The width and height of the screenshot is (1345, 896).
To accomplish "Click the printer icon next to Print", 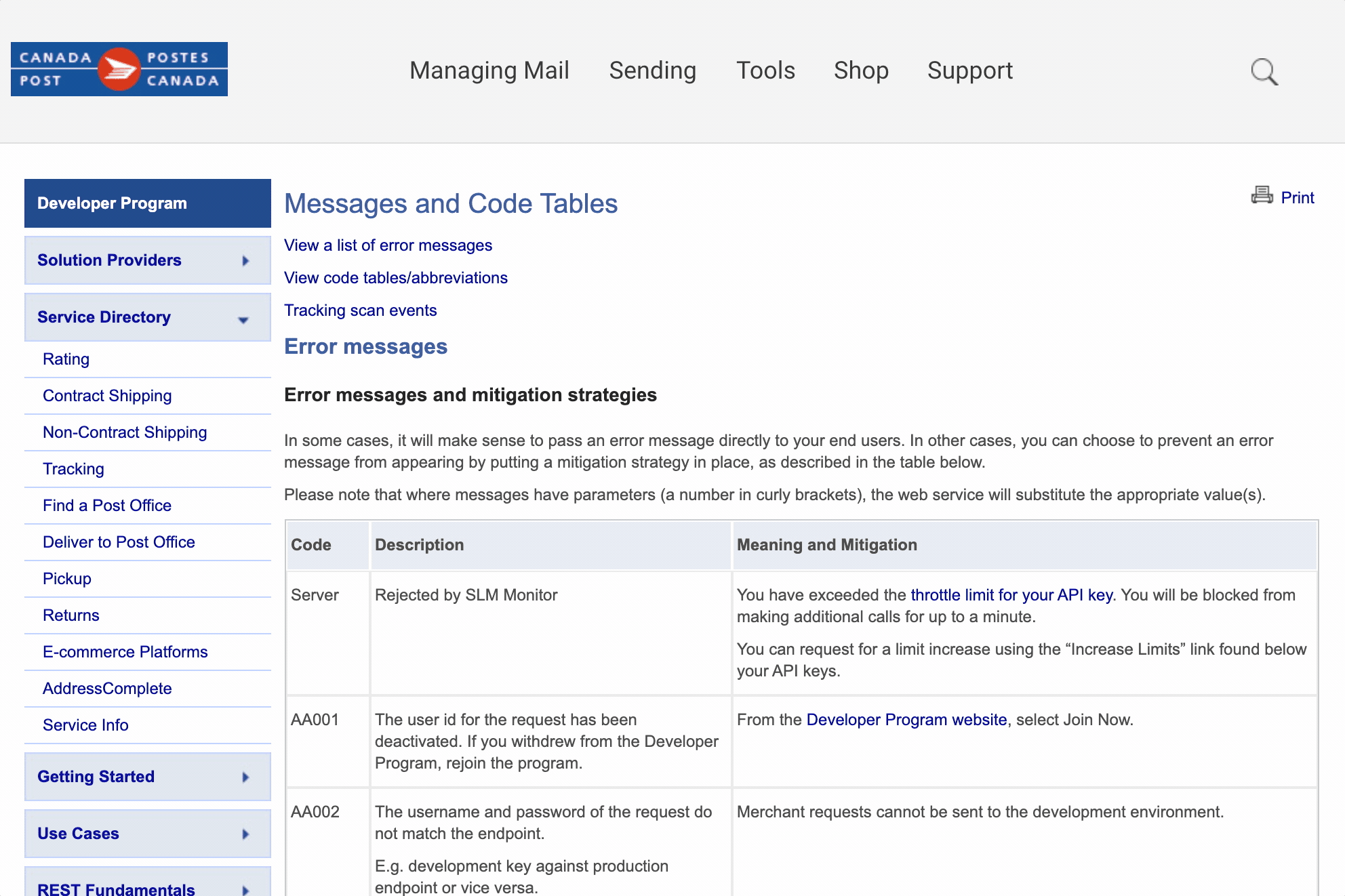I will click(1262, 195).
